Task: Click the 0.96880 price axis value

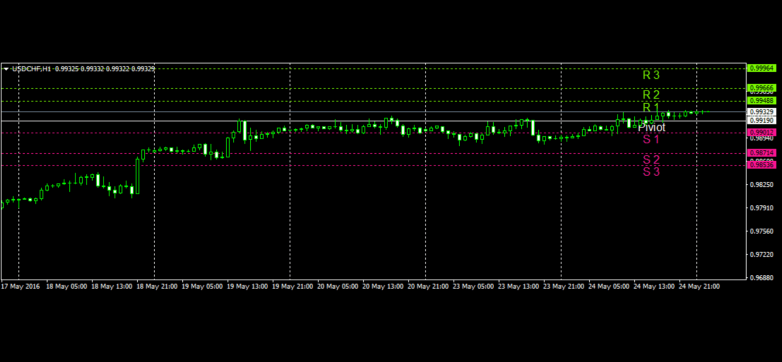Action: pos(763,277)
